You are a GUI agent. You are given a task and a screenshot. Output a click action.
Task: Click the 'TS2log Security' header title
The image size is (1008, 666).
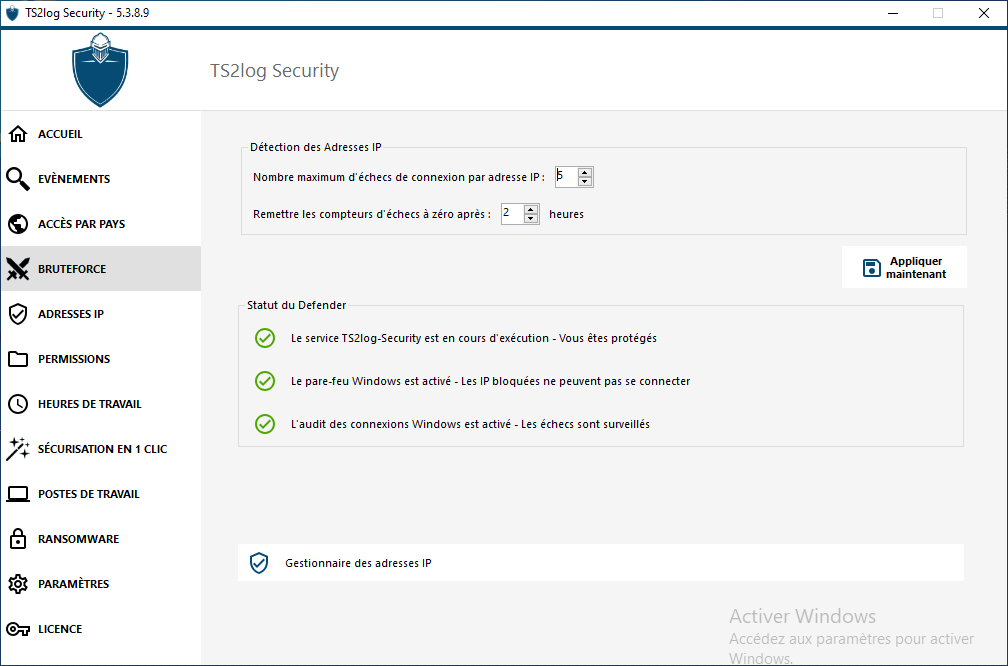tap(274, 71)
